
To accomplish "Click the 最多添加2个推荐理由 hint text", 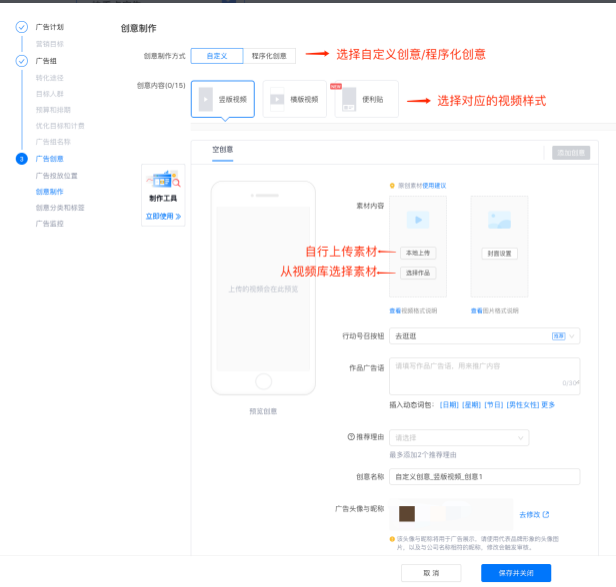I will pos(423,455).
